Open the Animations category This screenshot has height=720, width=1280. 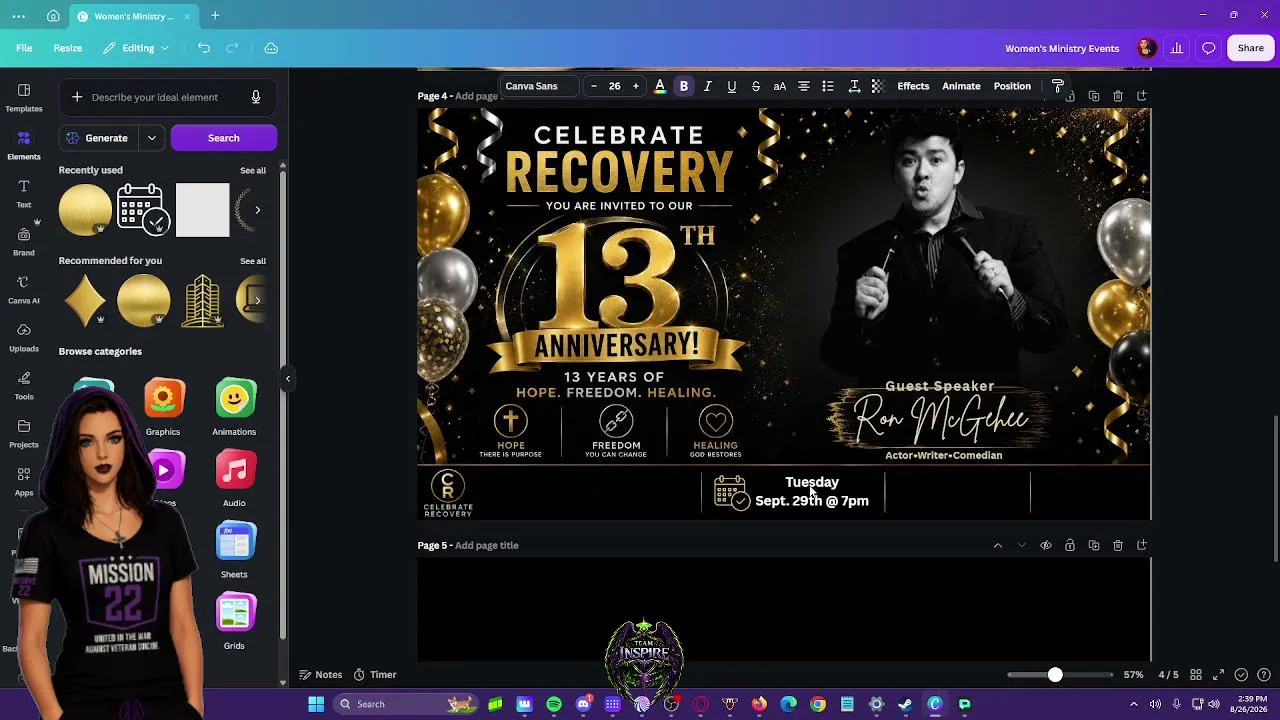[234, 407]
